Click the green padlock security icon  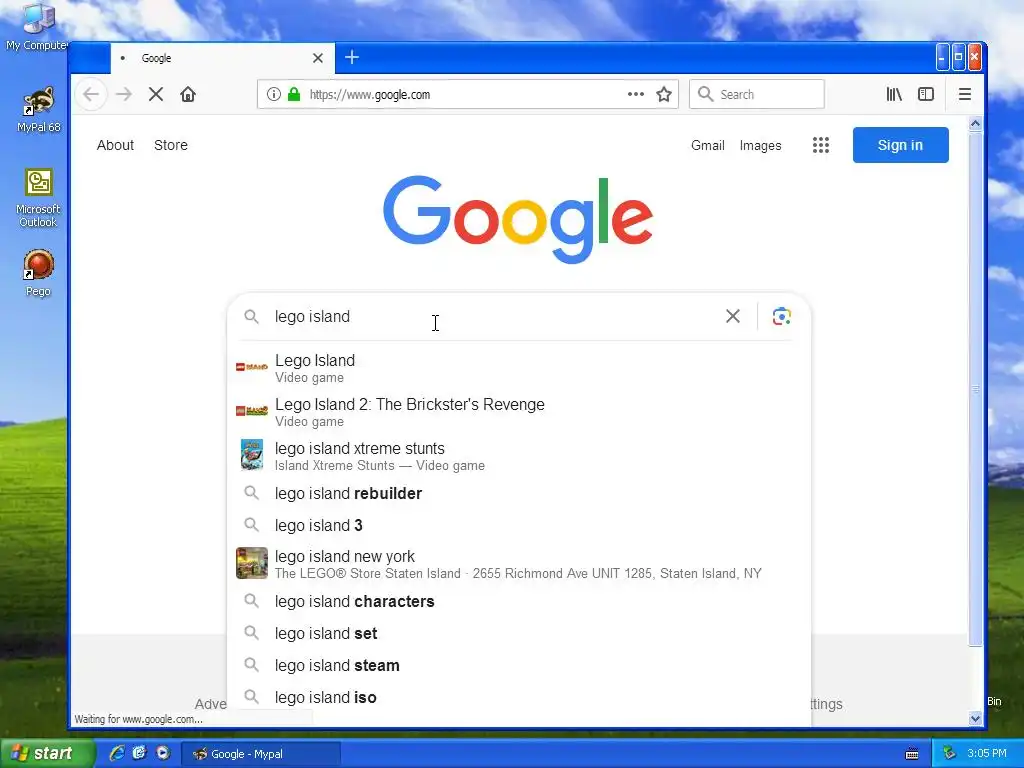[294, 94]
